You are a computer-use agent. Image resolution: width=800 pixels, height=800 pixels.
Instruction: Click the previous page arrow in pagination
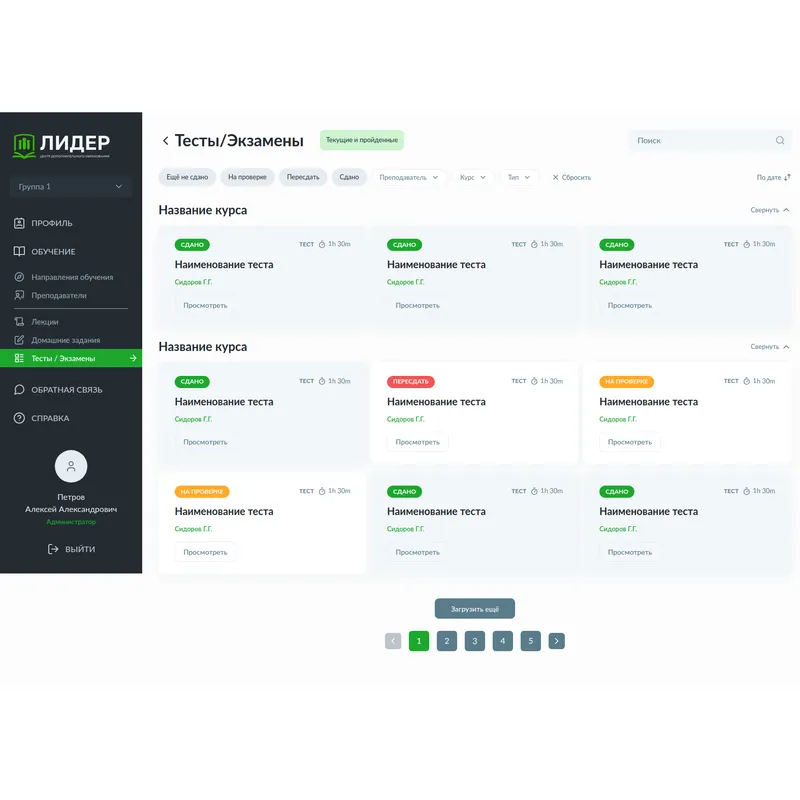393,641
